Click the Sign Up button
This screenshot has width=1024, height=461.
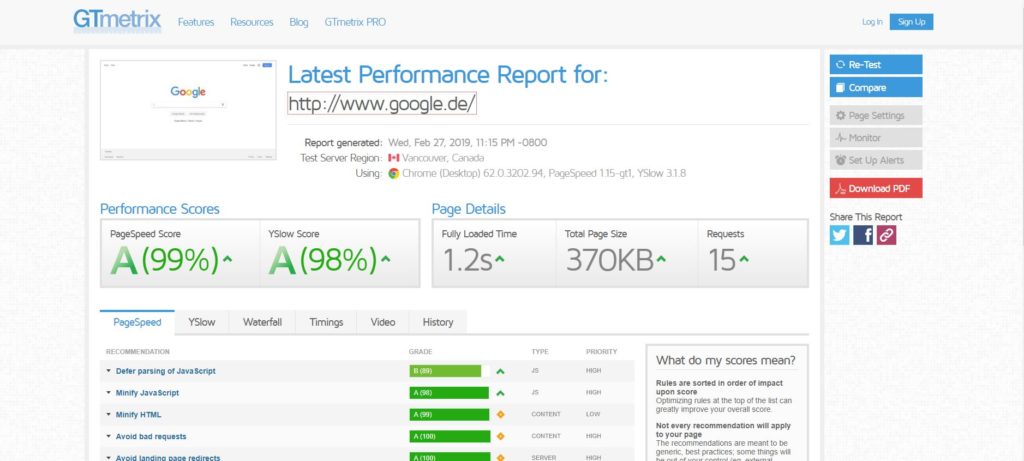tap(911, 22)
